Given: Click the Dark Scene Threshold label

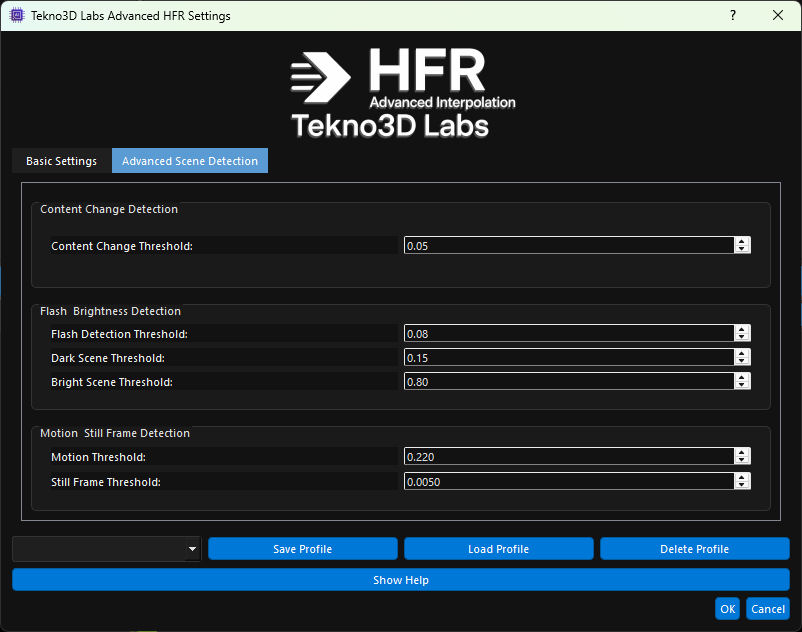Looking at the screenshot, I should pos(108,358).
